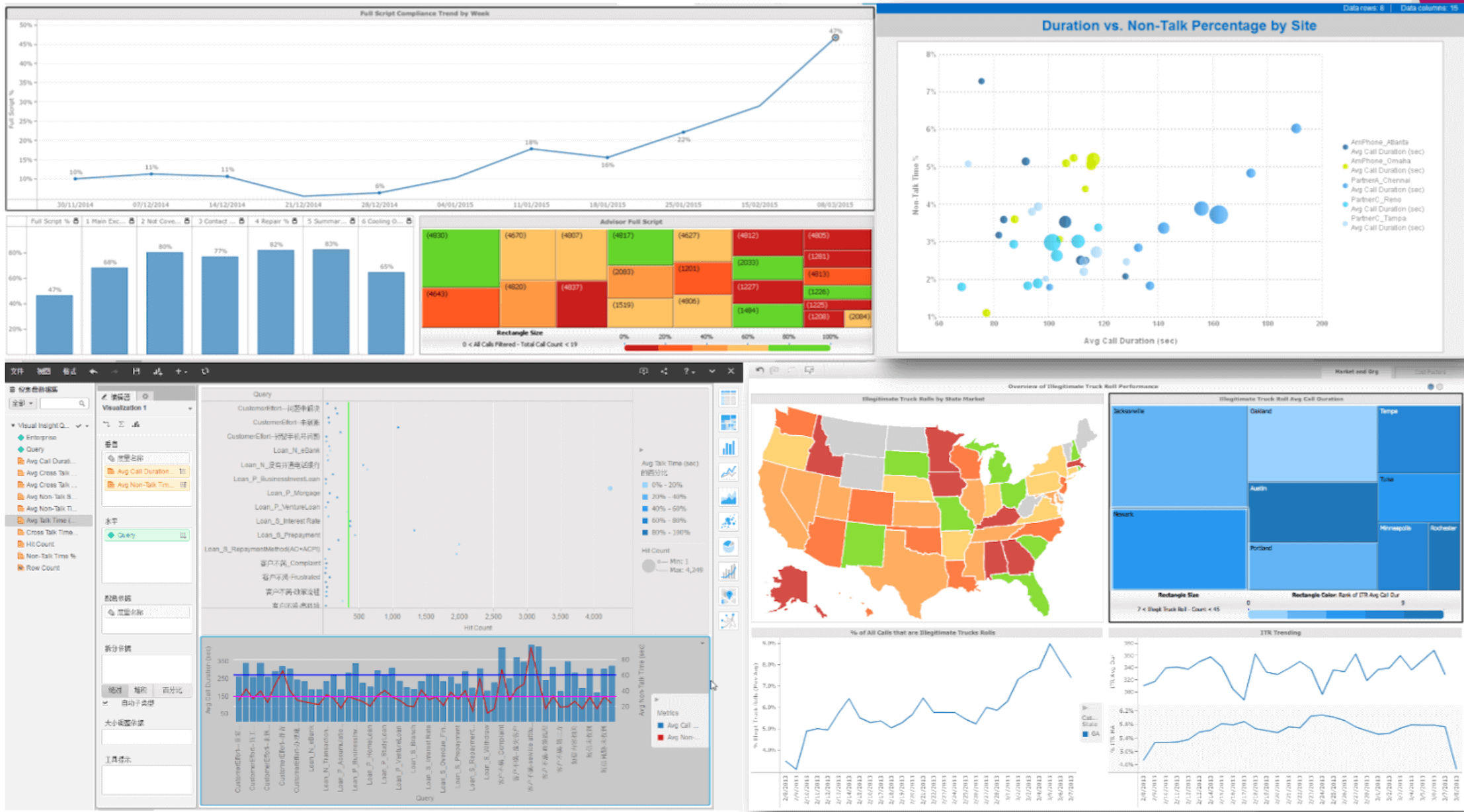Select the combo bar-line visualization icon
This screenshot has width=1464, height=812.
pos(728,571)
